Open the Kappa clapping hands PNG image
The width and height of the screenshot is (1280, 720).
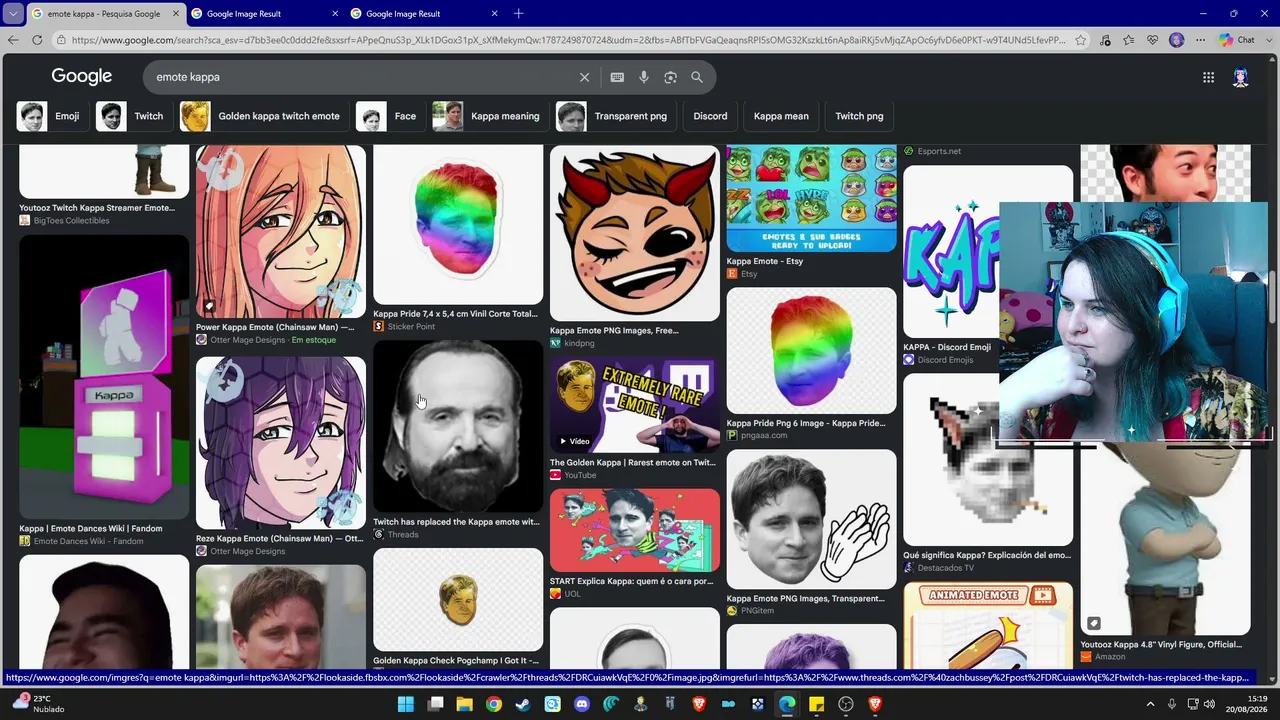tap(812, 519)
